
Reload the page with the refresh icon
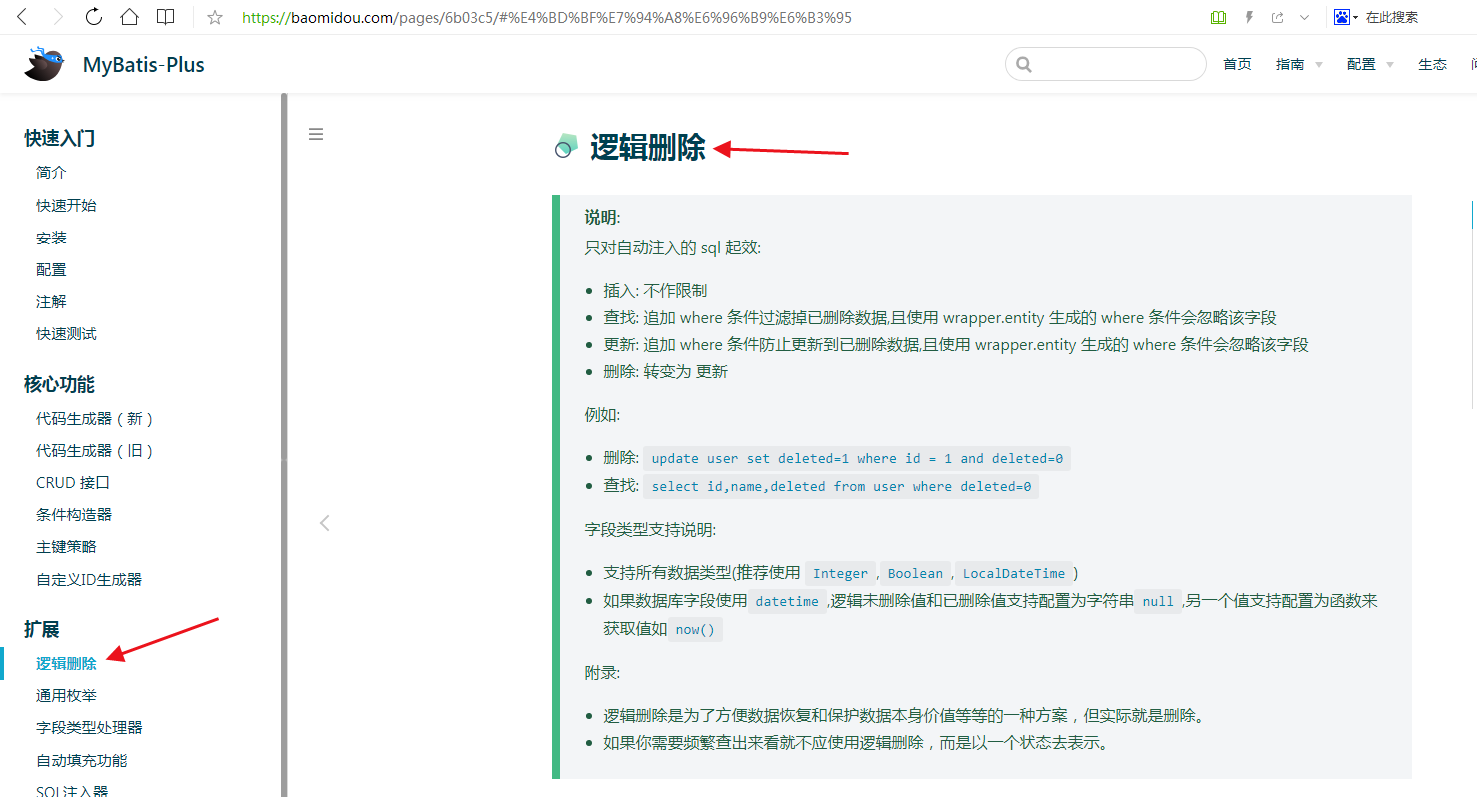pos(94,17)
